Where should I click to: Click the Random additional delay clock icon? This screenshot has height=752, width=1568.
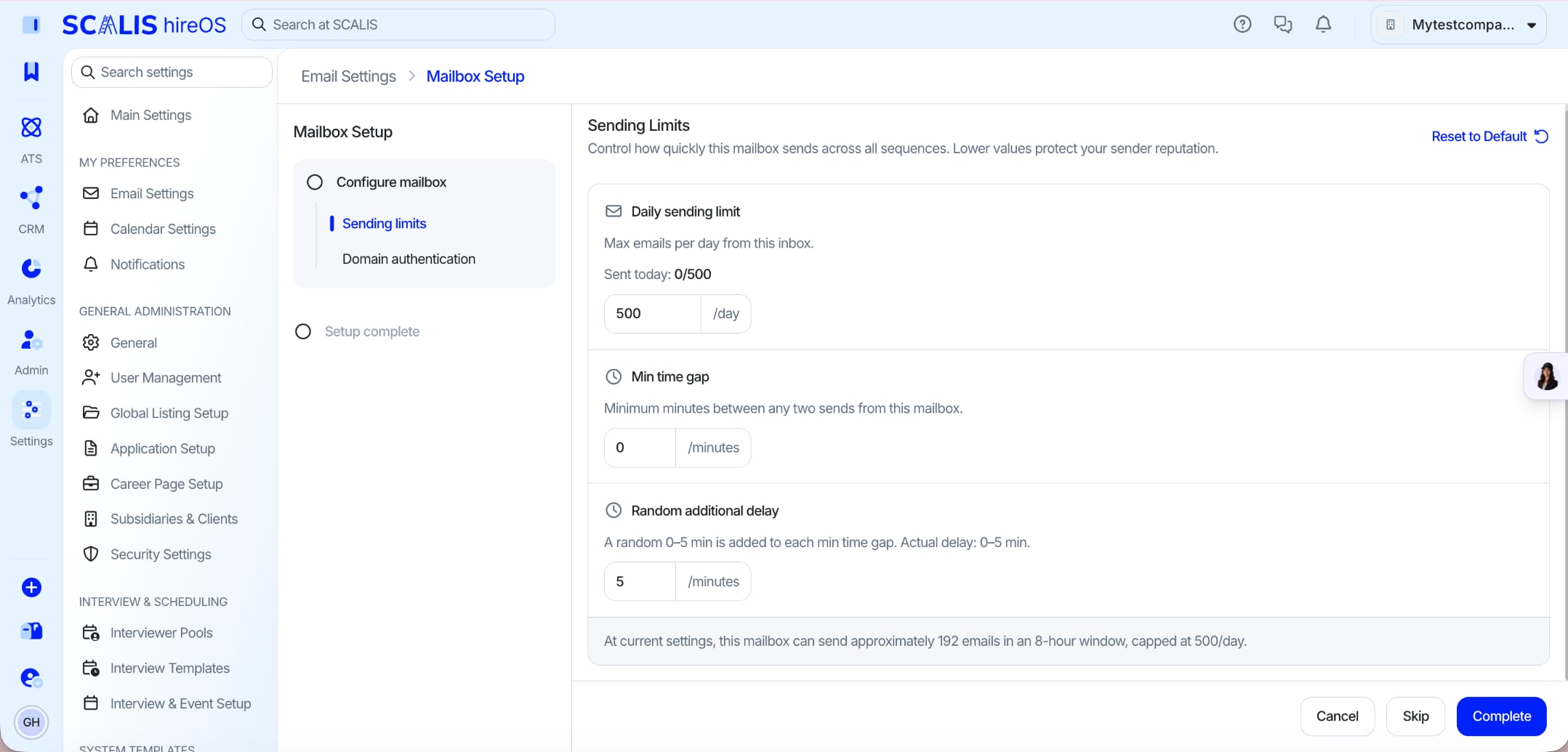(x=614, y=510)
